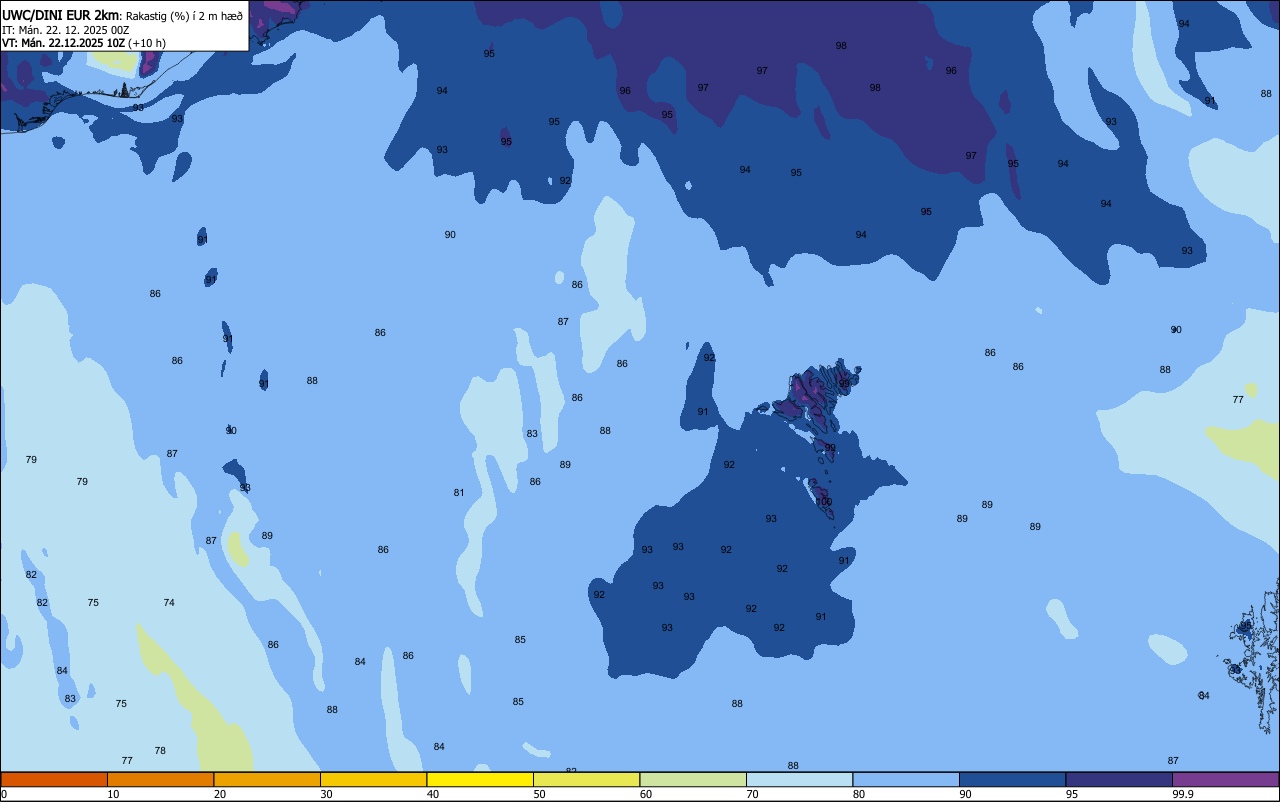Click the '100' humidity value on the map
Screen dimensions: 1280x802
pyautogui.click(x=824, y=502)
